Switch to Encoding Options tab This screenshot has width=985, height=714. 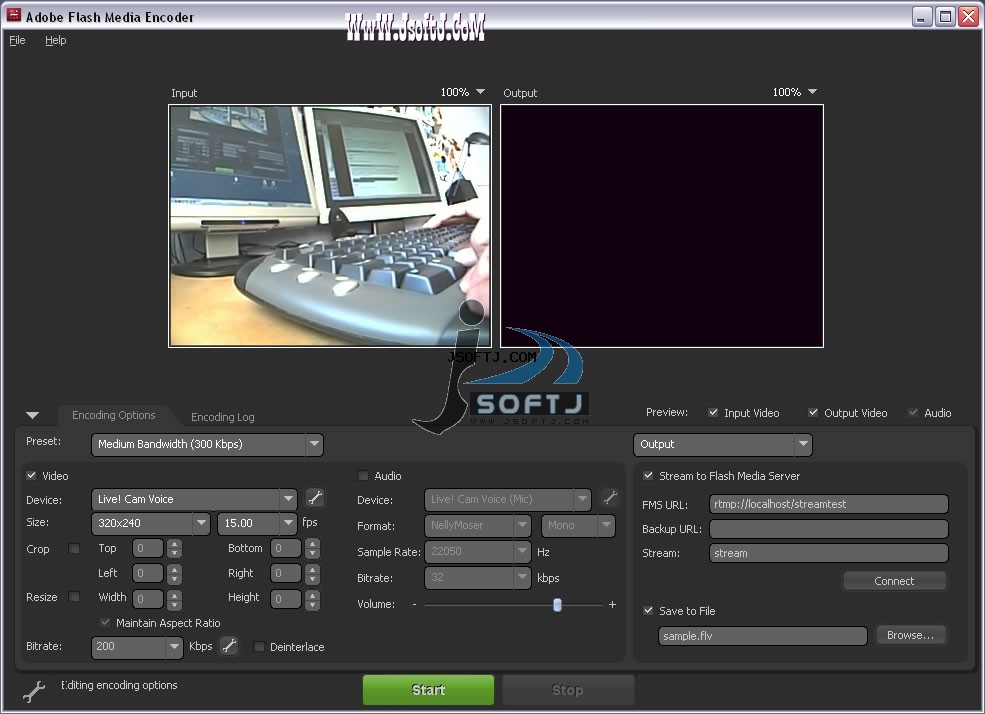pos(114,415)
